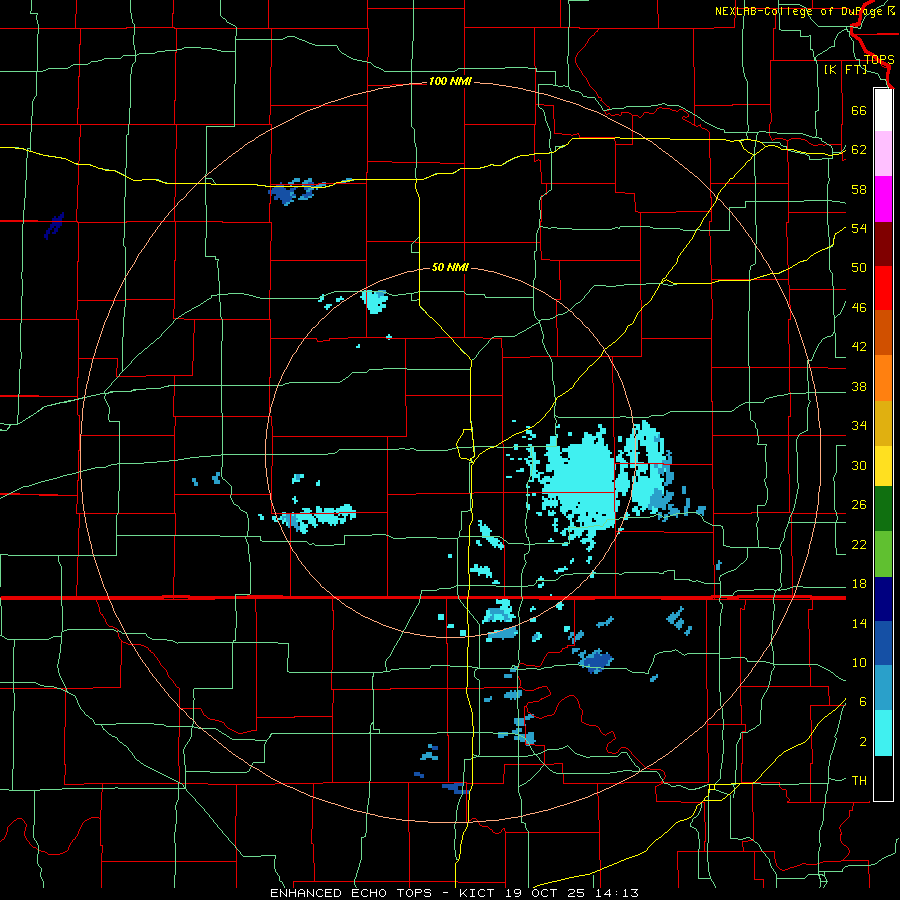Click the '[K FT]' units label
Viewport: 900px width, 900px height.
tap(845, 70)
